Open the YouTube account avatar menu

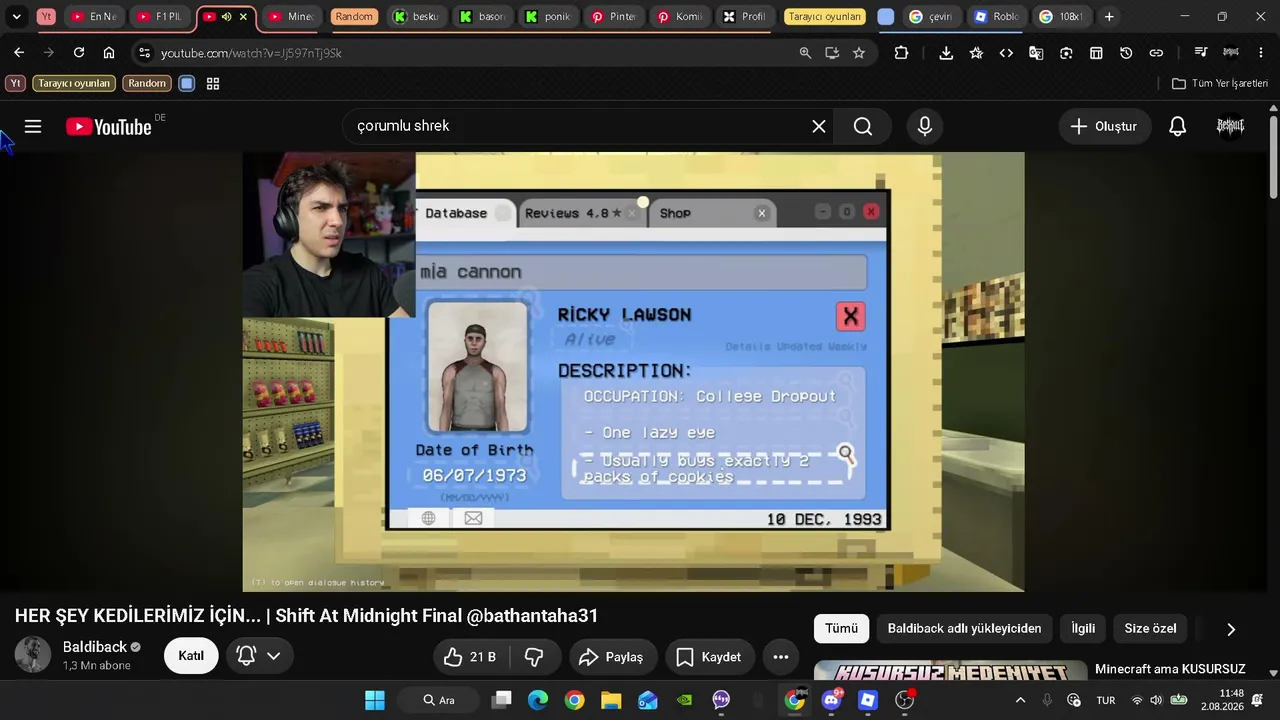click(1230, 126)
